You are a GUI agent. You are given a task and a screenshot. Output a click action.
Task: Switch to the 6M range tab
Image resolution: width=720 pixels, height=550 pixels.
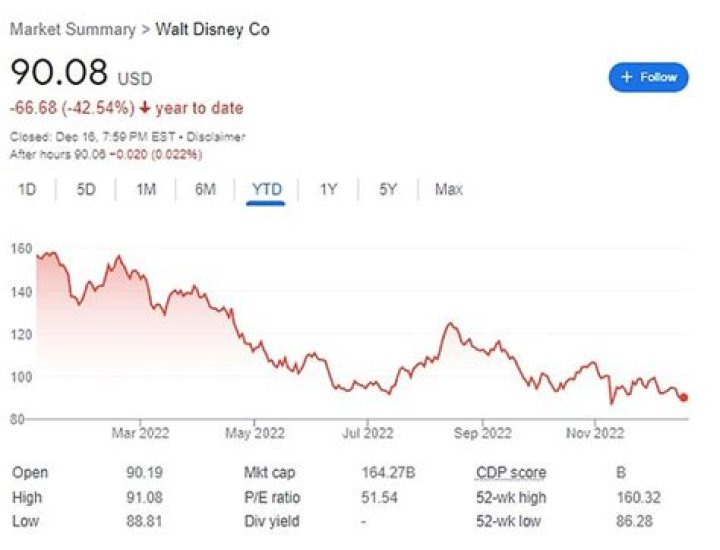205,189
